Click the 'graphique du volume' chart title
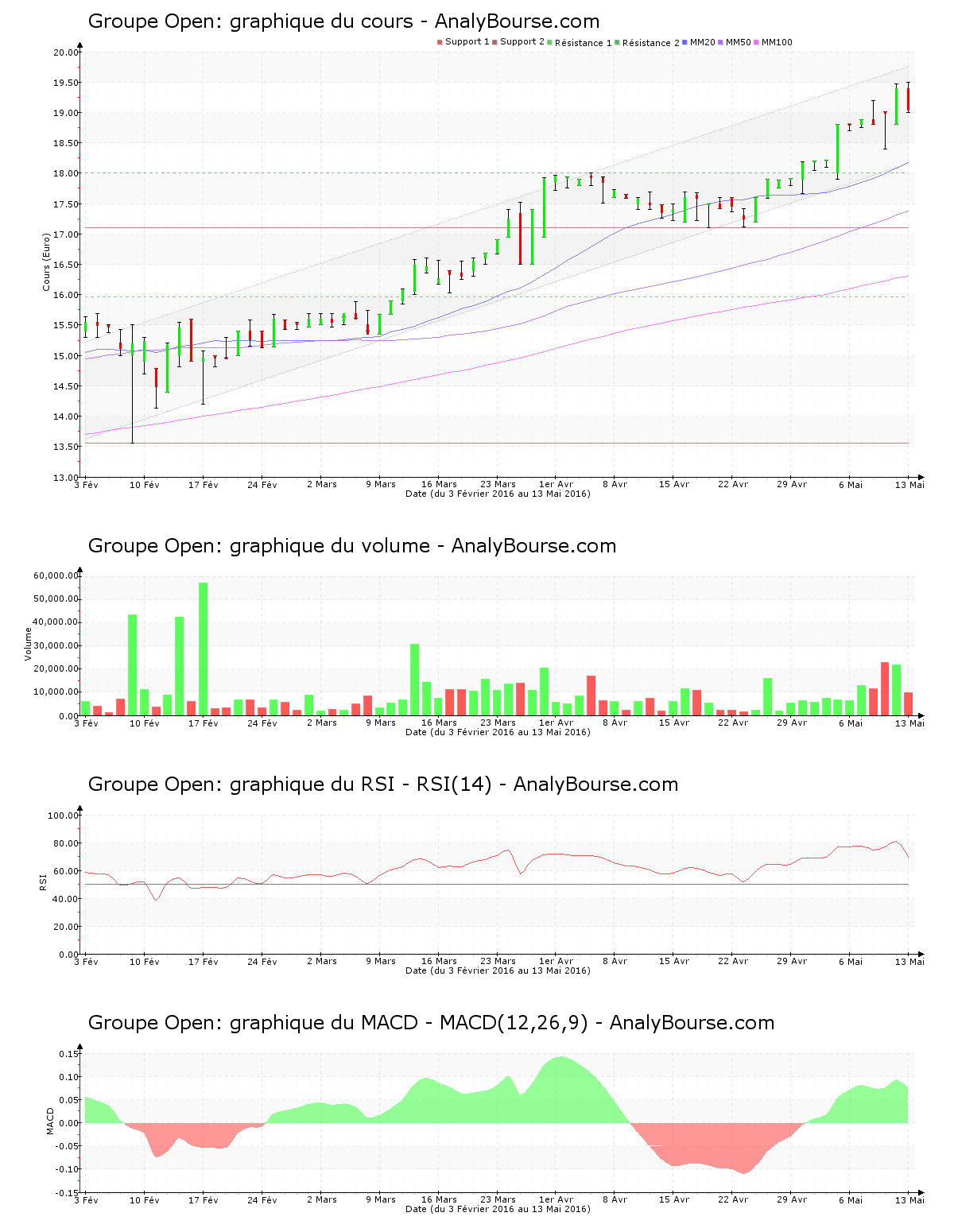This screenshot has height=1232, width=954. pyautogui.click(x=351, y=546)
